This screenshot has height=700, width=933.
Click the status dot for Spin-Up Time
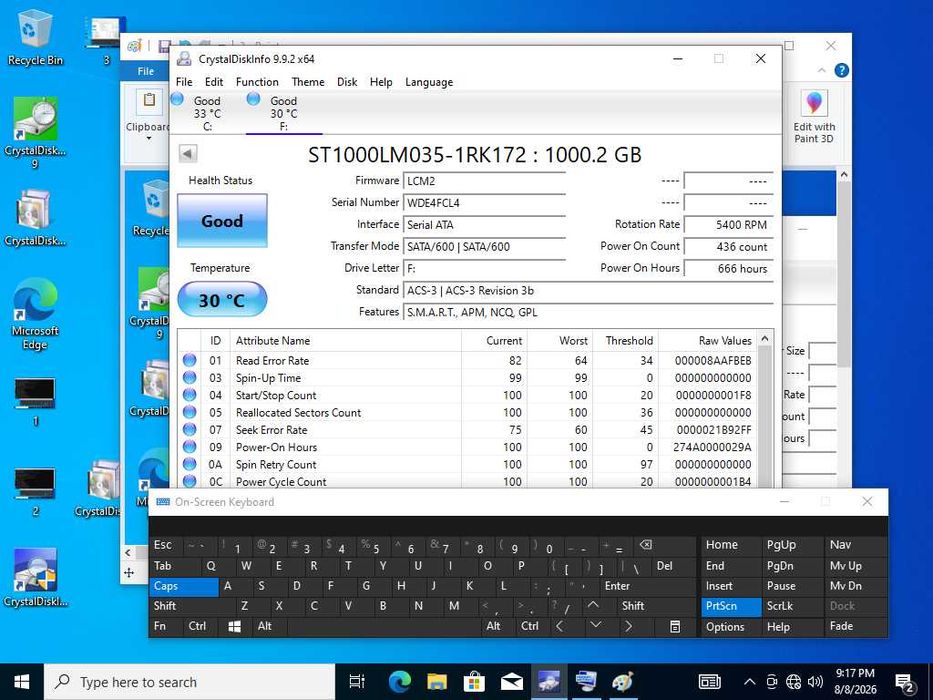(190, 377)
